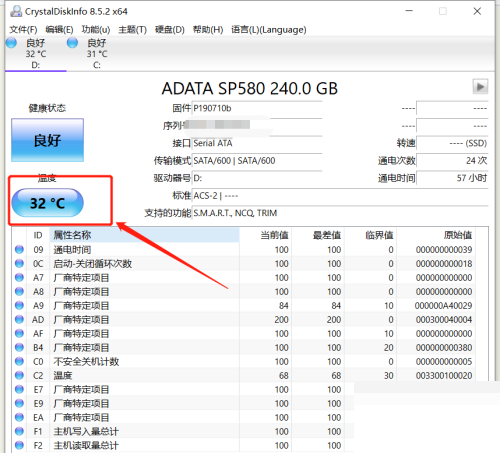Open the 编辑(E) menu
500x453 pixels.
(x=59, y=30)
